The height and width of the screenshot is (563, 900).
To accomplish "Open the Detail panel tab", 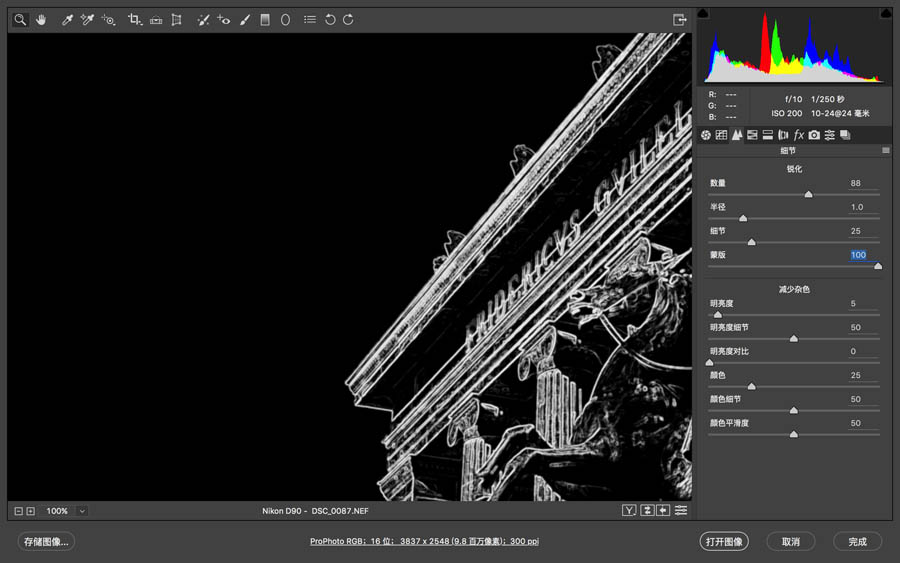I will pyautogui.click(x=736, y=135).
